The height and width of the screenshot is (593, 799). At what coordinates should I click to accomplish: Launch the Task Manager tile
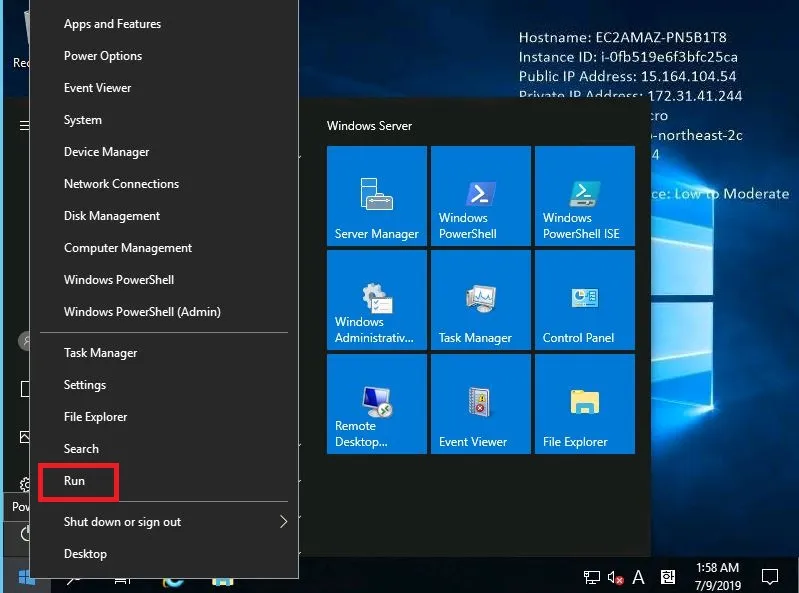(481, 300)
